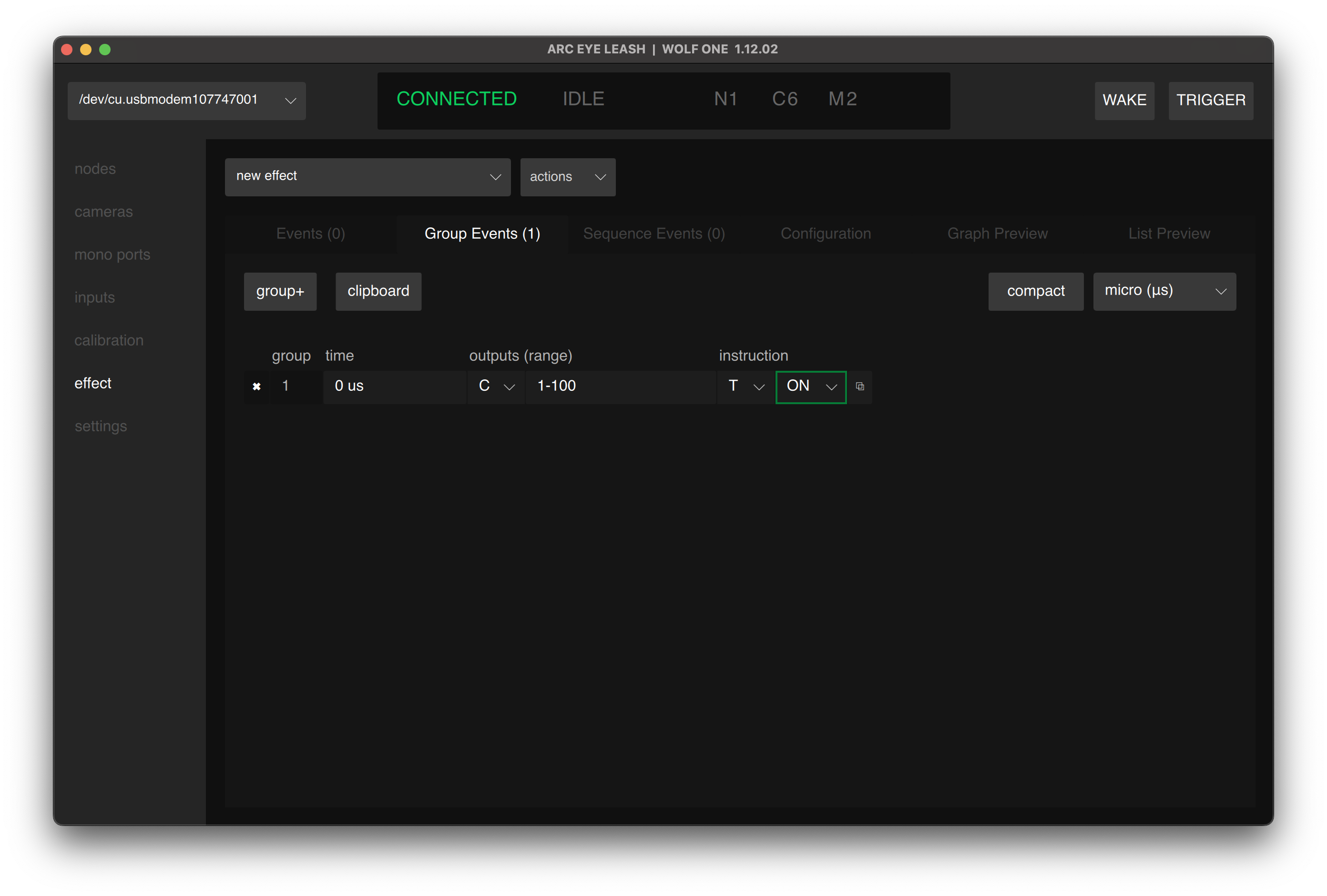The width and height of the screenshot is (1327, 896).
Task: Click the 0 us time input field
Action: (394, 387)
